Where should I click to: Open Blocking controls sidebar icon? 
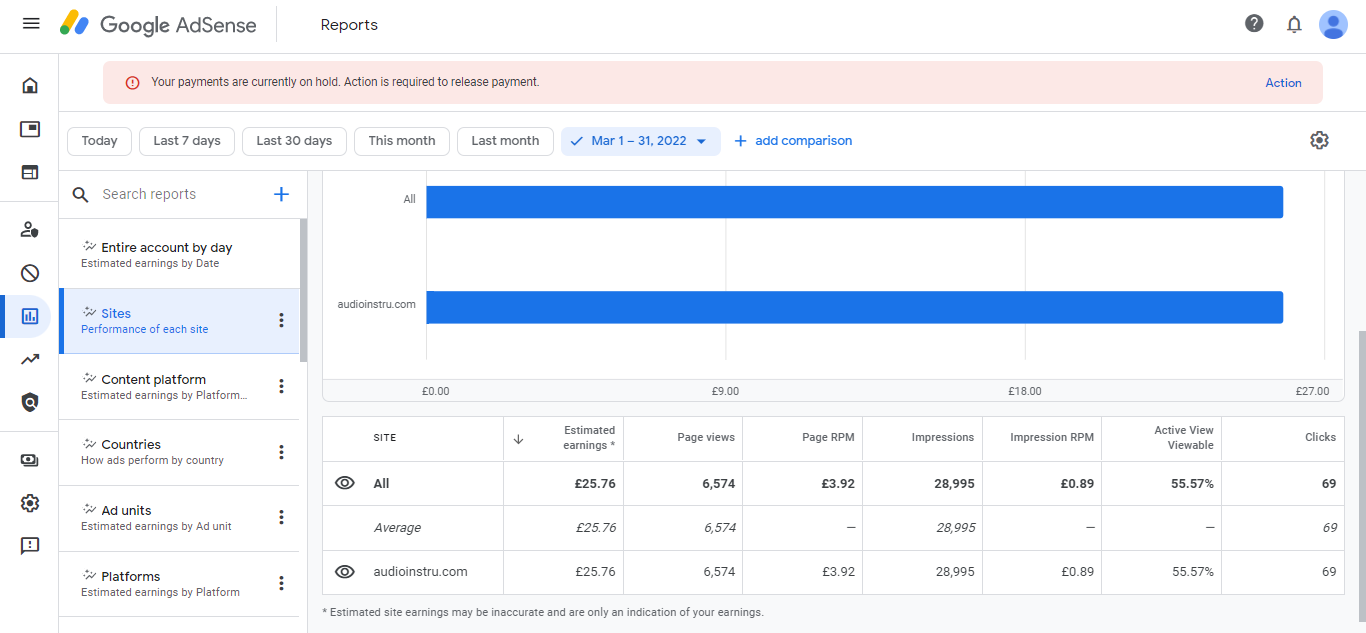(30, 273)
